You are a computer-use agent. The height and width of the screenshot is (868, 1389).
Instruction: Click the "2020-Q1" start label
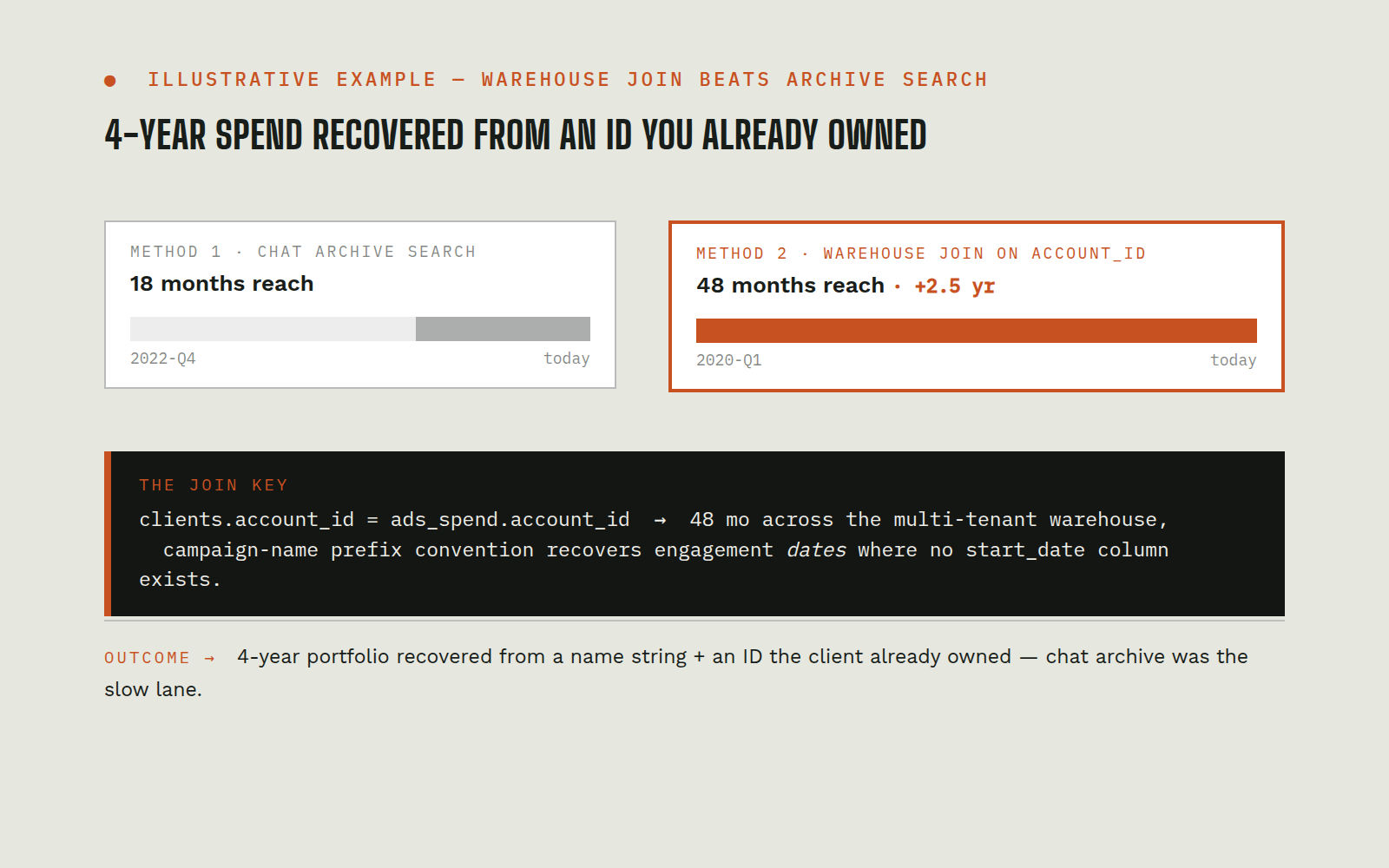point(729,360)
